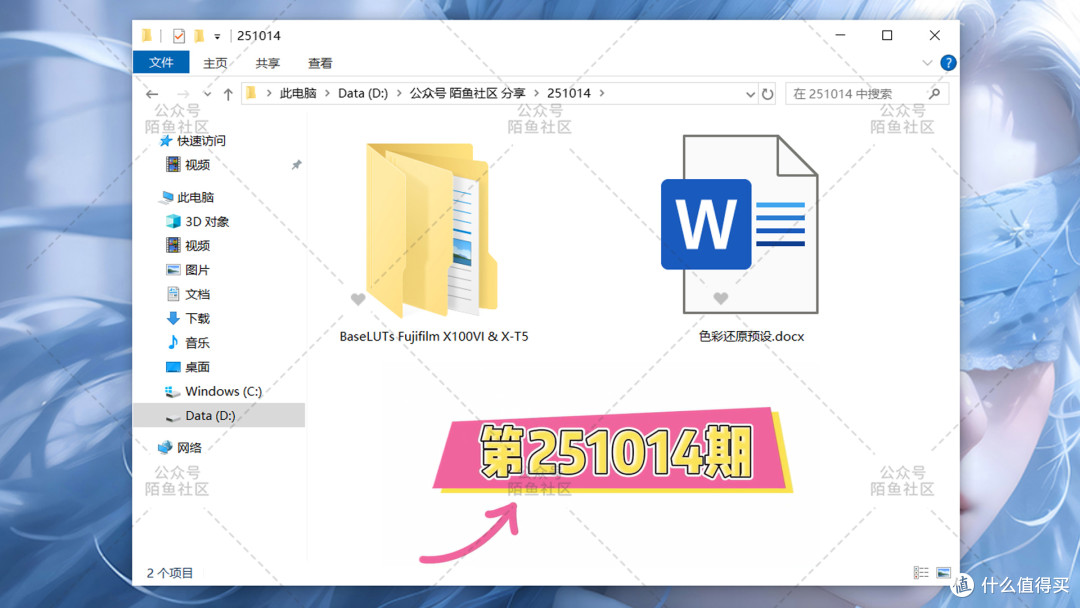Click 251014 breadcrumb in address bar
1080x608 pixels.
[x=569, y=93]
